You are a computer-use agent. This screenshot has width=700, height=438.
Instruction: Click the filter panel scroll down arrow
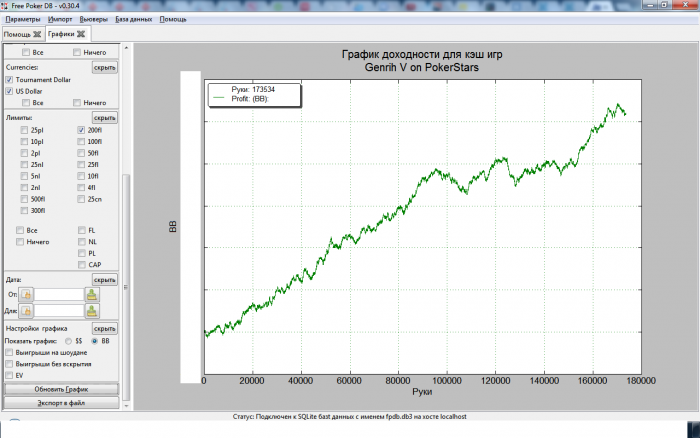(126, 406)
